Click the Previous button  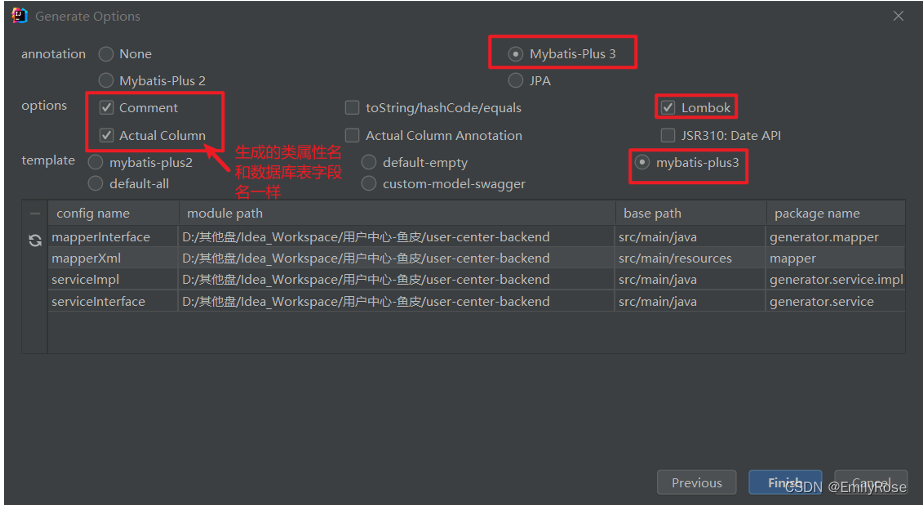696,483
